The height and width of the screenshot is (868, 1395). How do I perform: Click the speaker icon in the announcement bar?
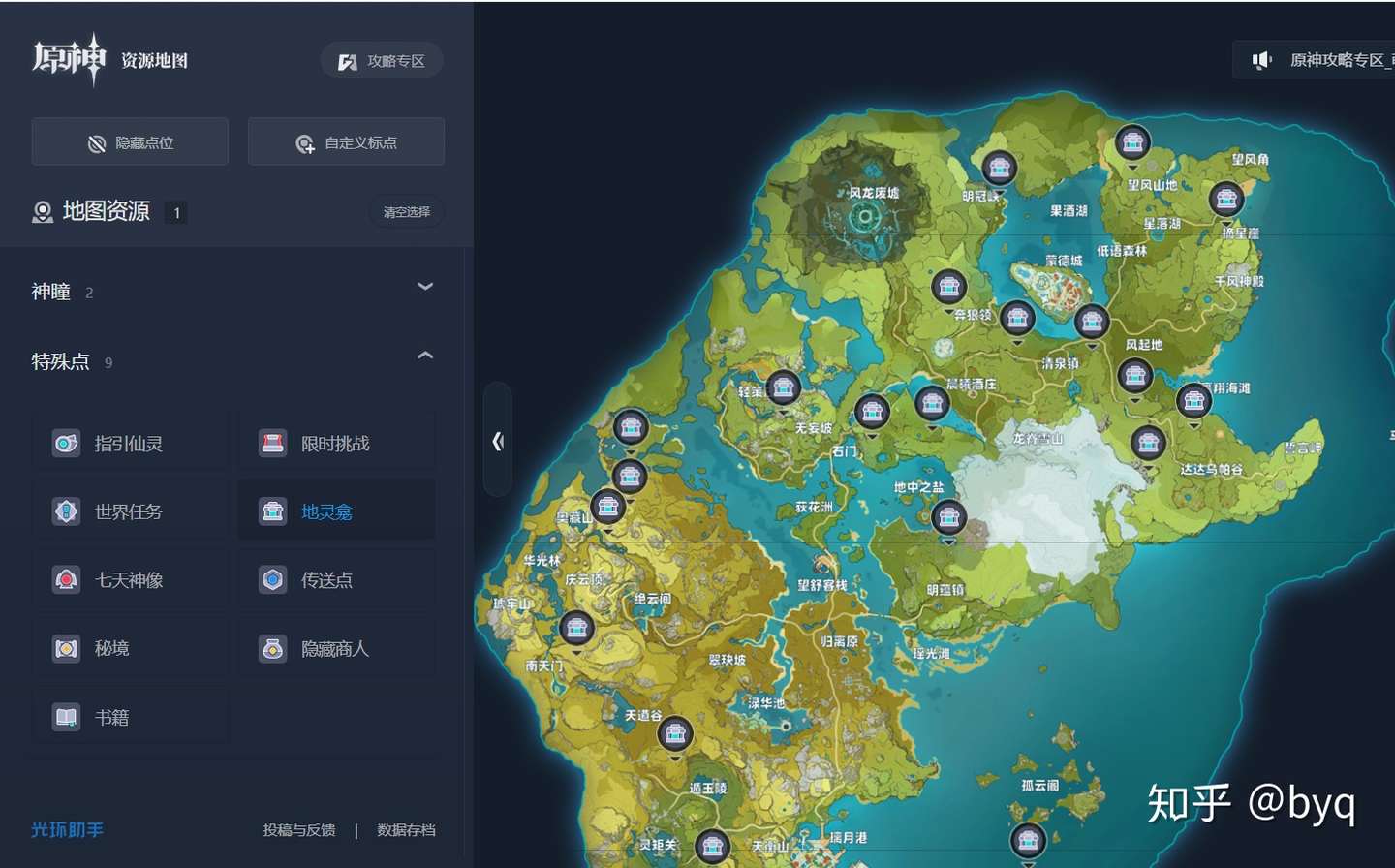1261,60
